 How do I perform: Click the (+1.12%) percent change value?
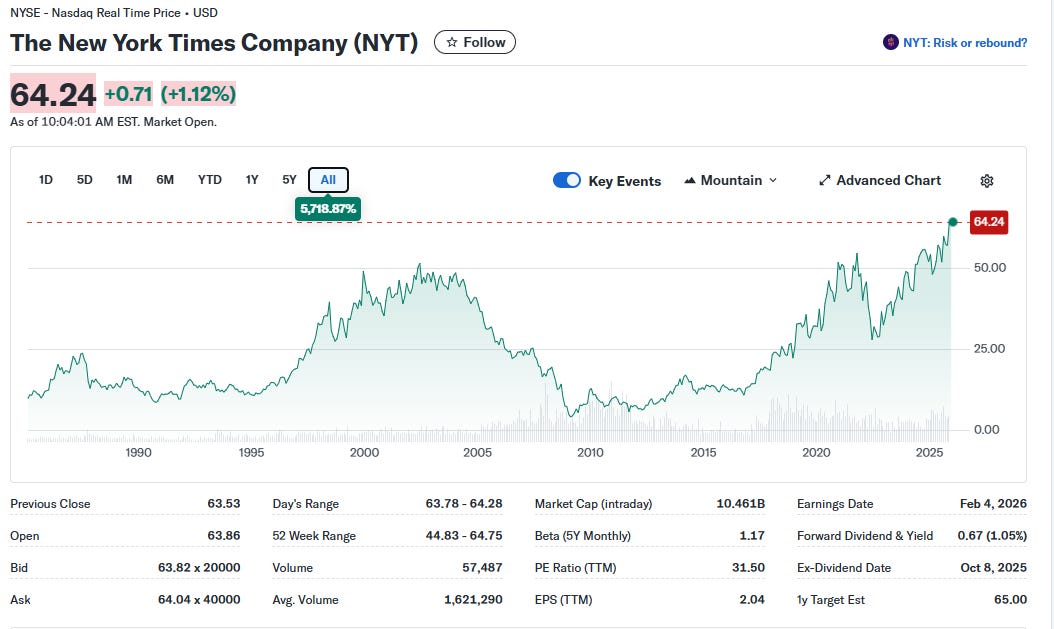click(x=198, y=93)
